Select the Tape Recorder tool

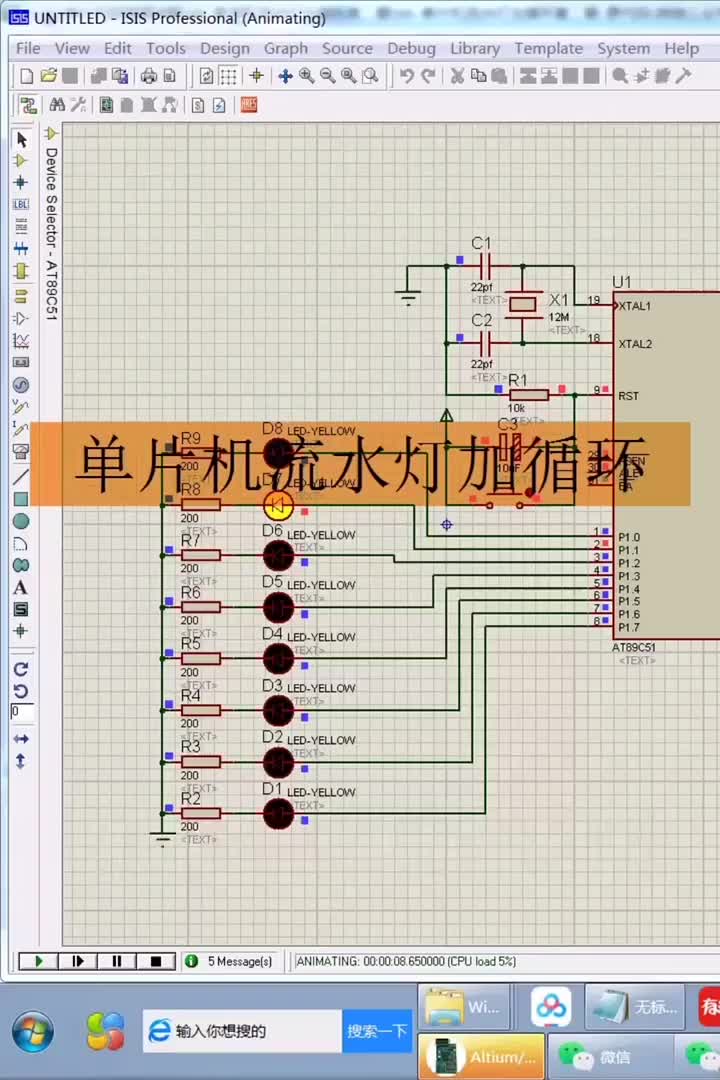tap(21, 362)
